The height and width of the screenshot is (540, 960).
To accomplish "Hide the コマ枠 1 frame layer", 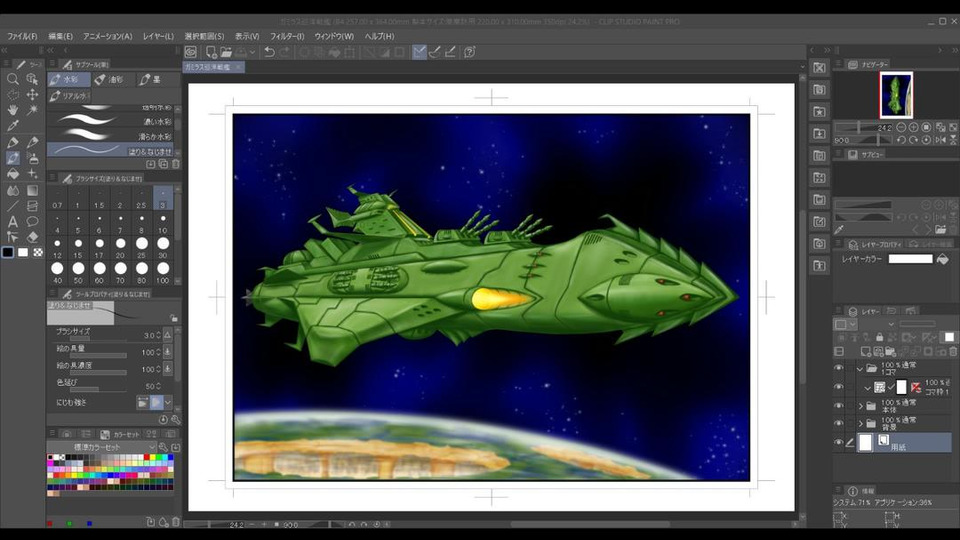I will 839,387.
